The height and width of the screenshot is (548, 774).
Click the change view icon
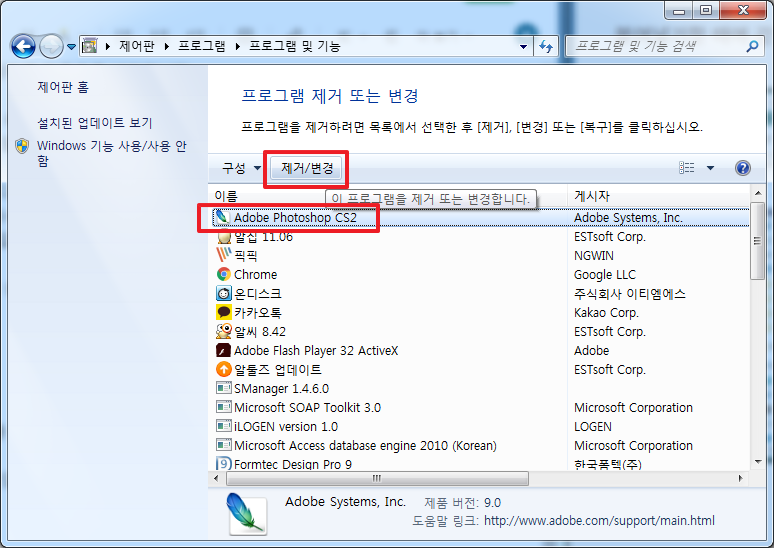pos(686,168)
